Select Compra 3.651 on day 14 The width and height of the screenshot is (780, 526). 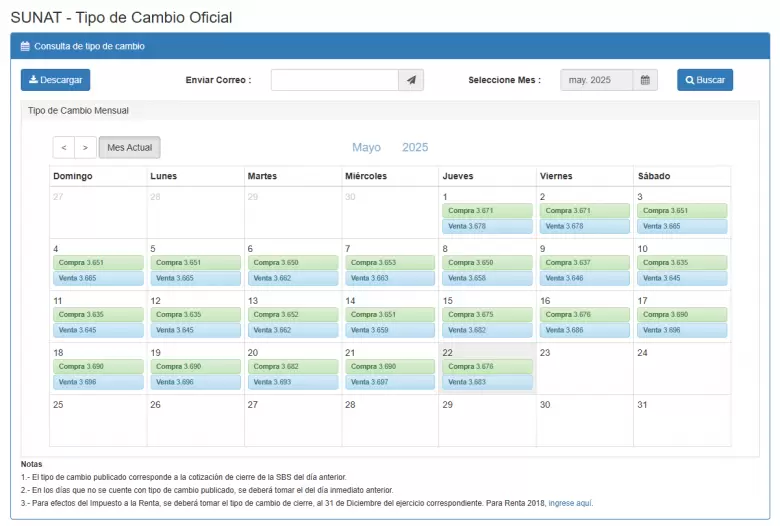390,315
